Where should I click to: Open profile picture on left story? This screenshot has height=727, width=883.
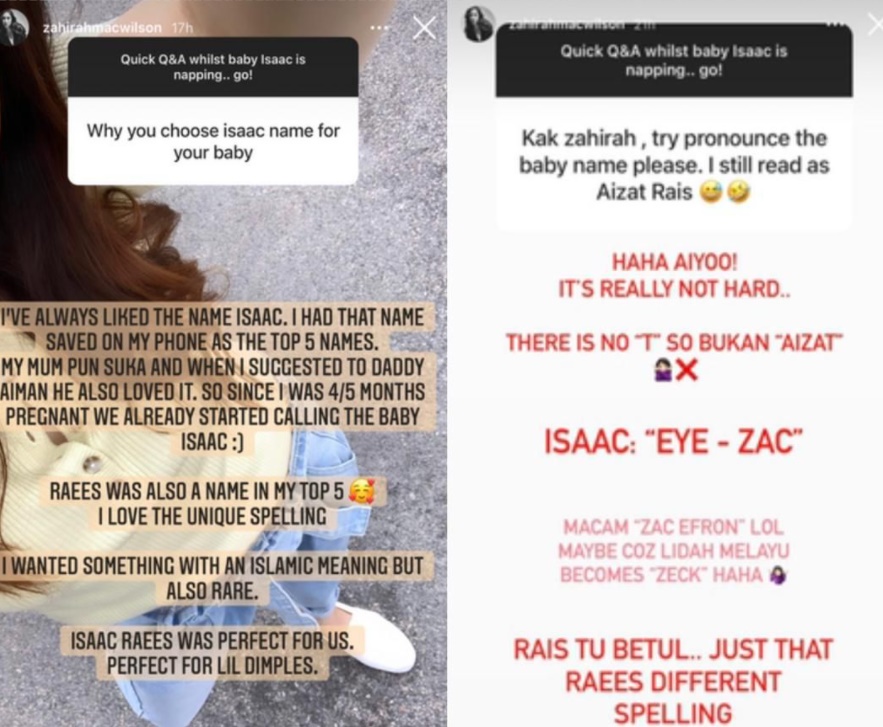[15, 27]
